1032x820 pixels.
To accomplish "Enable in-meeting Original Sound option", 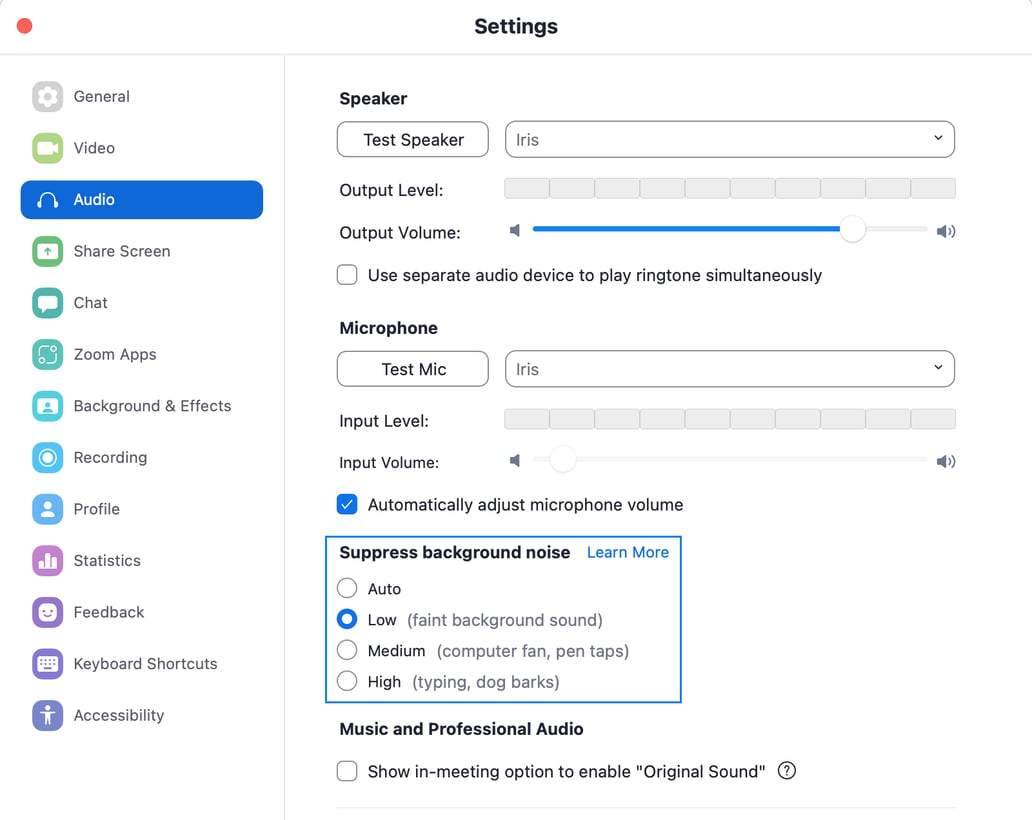I will [347, 771].
